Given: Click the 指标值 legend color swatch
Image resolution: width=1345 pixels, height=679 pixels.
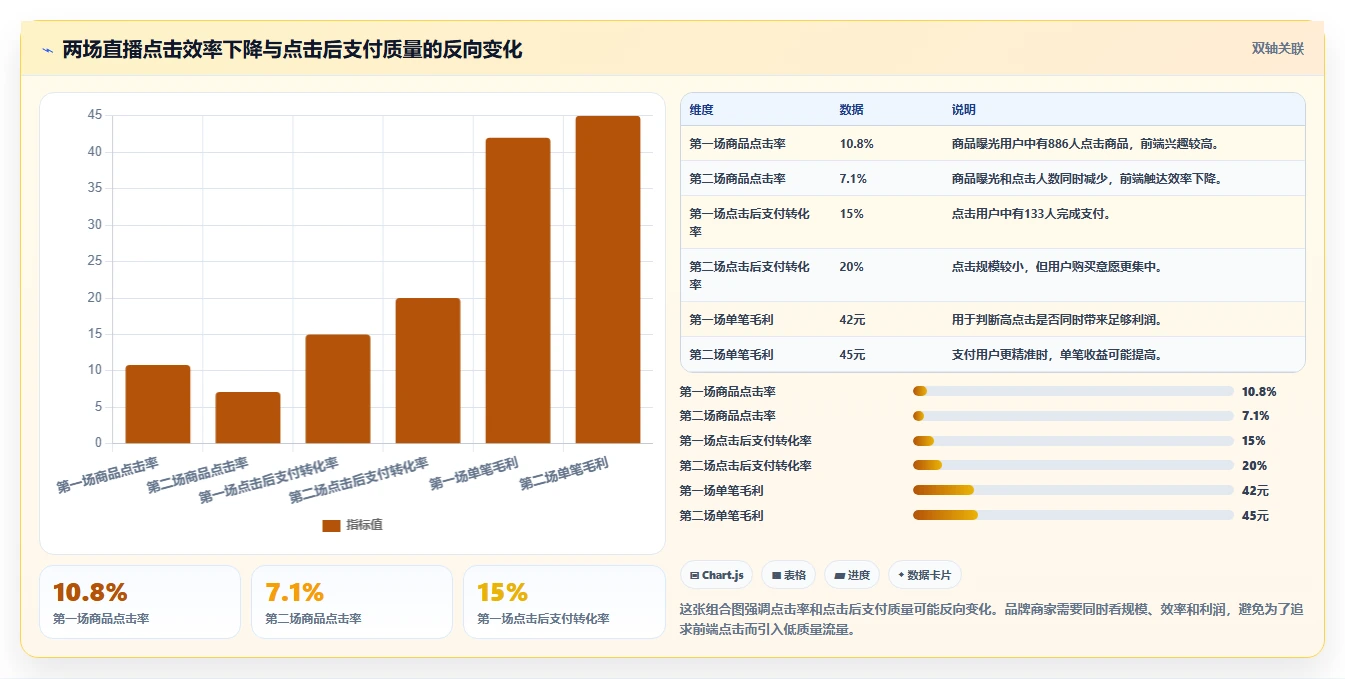Looking at the screenshot, I should point(331,525).
